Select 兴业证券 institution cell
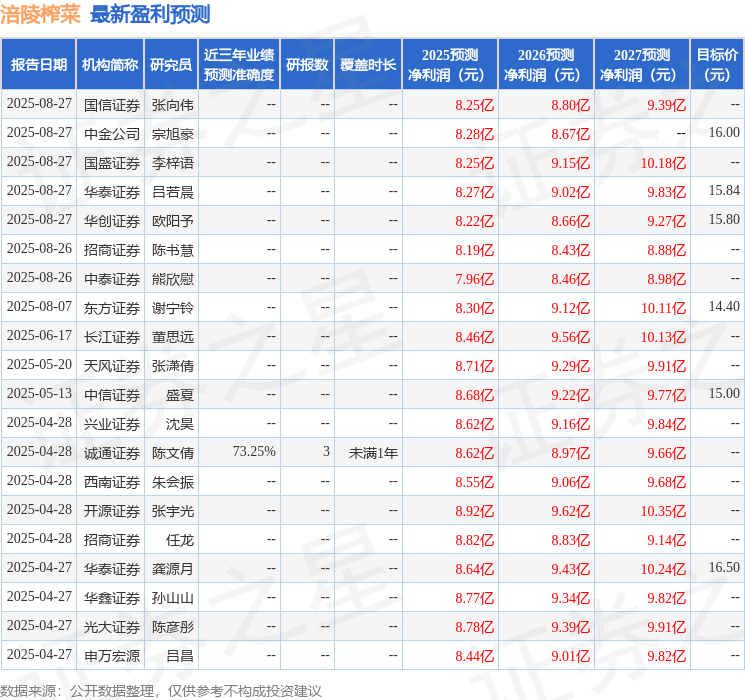The image size is (745, 700). (112, 424)
